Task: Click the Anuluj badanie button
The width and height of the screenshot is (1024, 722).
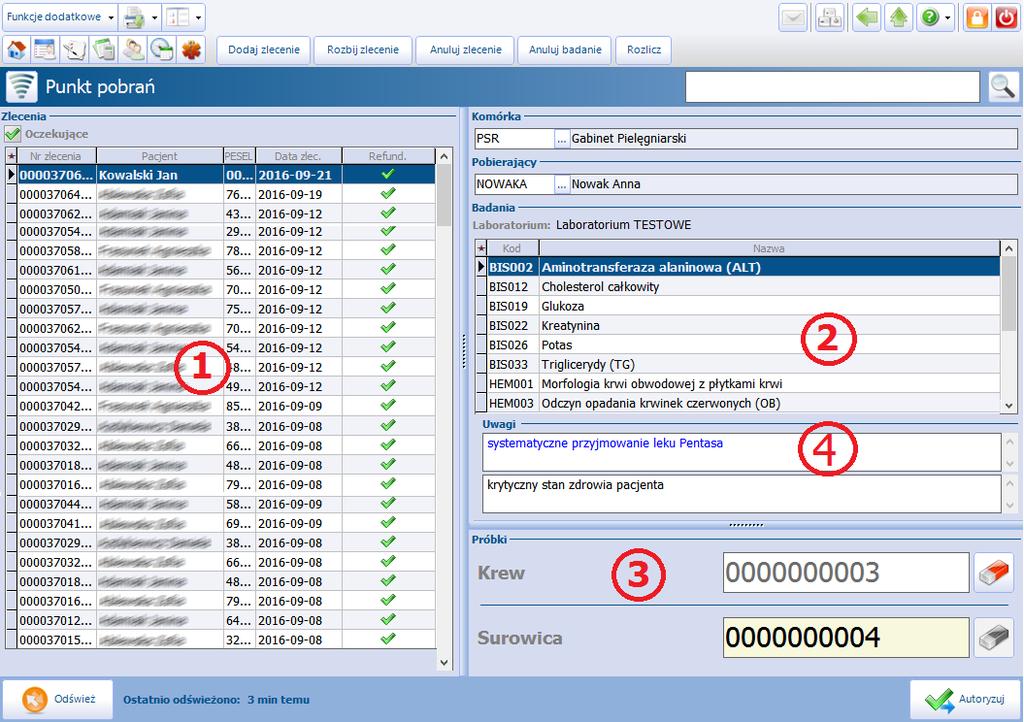Action: [565, 50]
